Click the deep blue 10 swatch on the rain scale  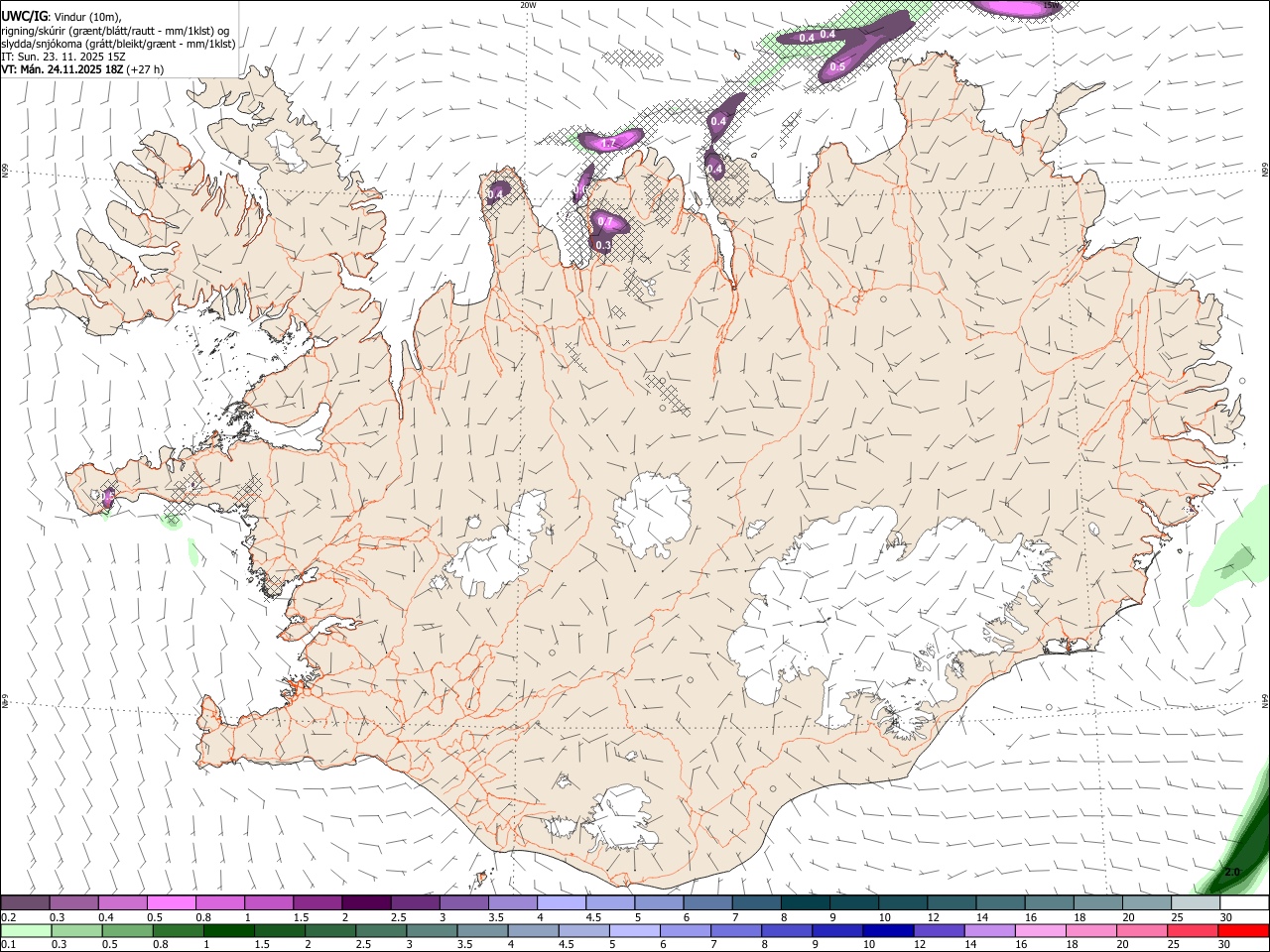point(886,930)
